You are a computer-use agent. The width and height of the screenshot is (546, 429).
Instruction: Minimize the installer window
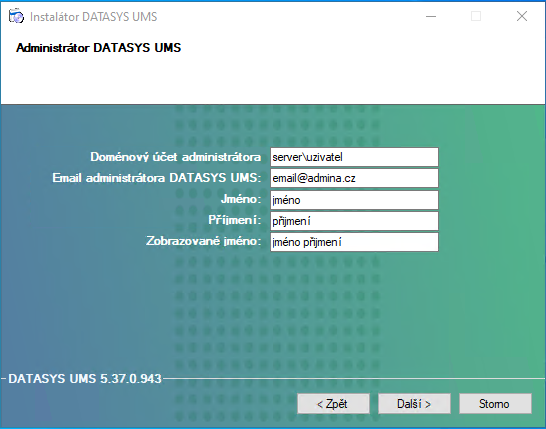[431, 16]
